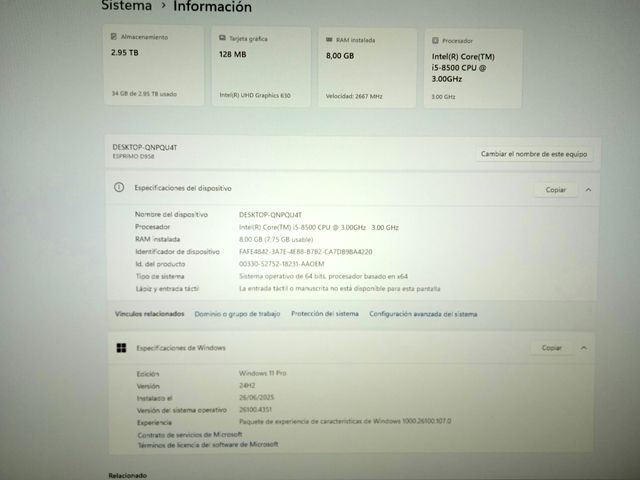Click the DESKTOP-QNPQU4T device name value

click(270, 215)
